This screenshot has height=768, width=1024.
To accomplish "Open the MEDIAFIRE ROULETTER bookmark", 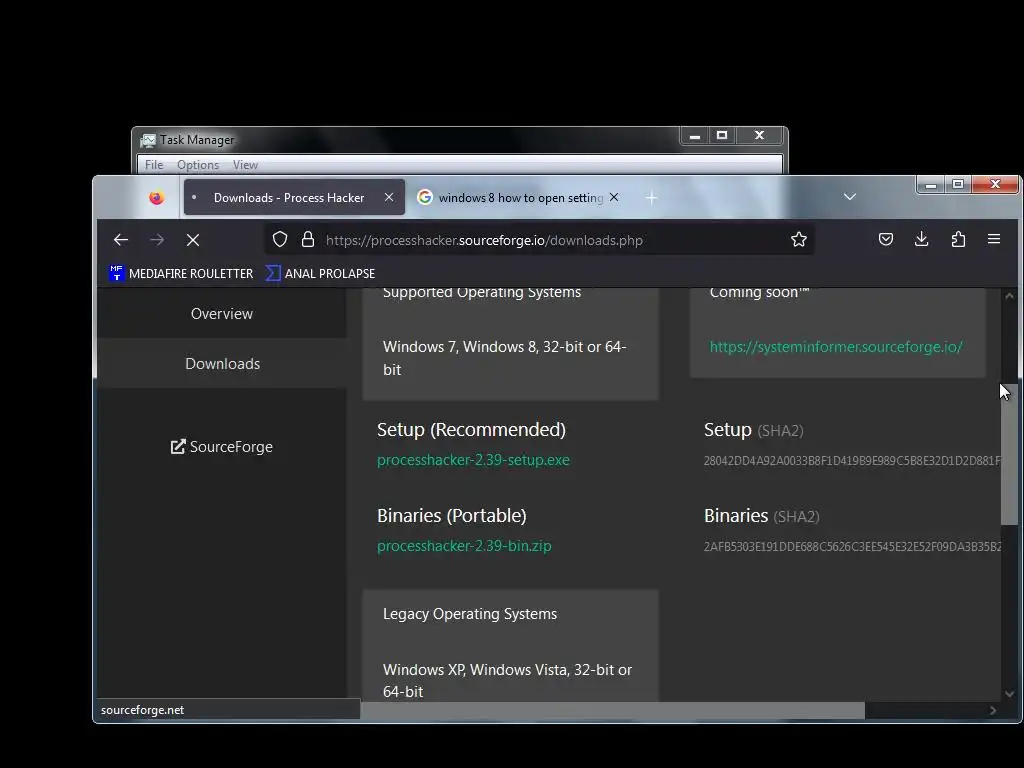I will [181, 274].
